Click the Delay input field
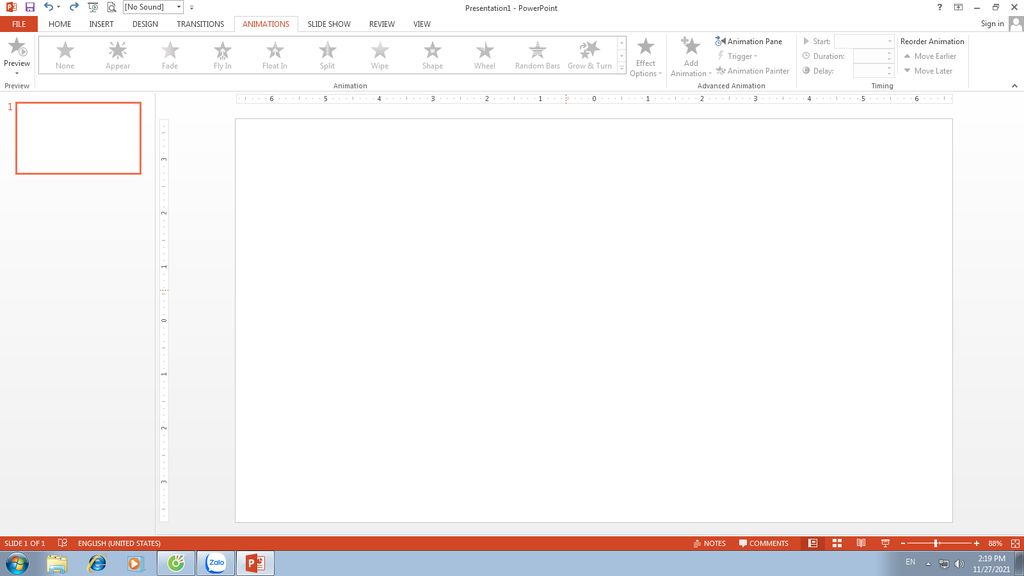 point(869,71)
